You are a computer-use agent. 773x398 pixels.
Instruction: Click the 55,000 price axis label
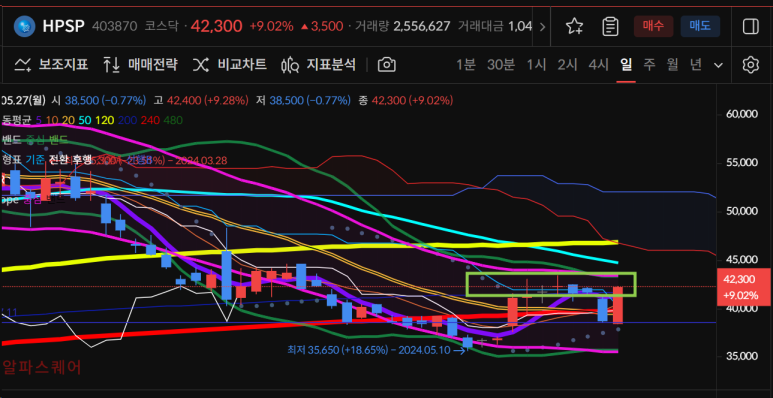(x=741, y=163)
